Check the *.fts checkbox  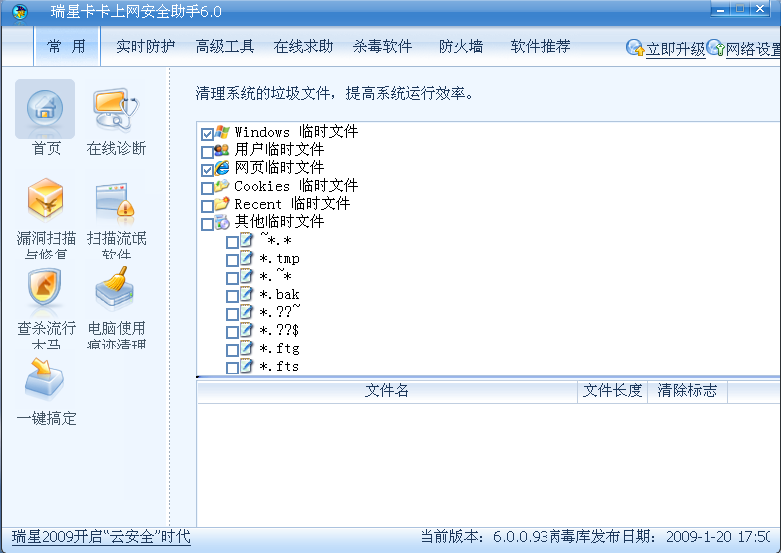pos(232,368)
